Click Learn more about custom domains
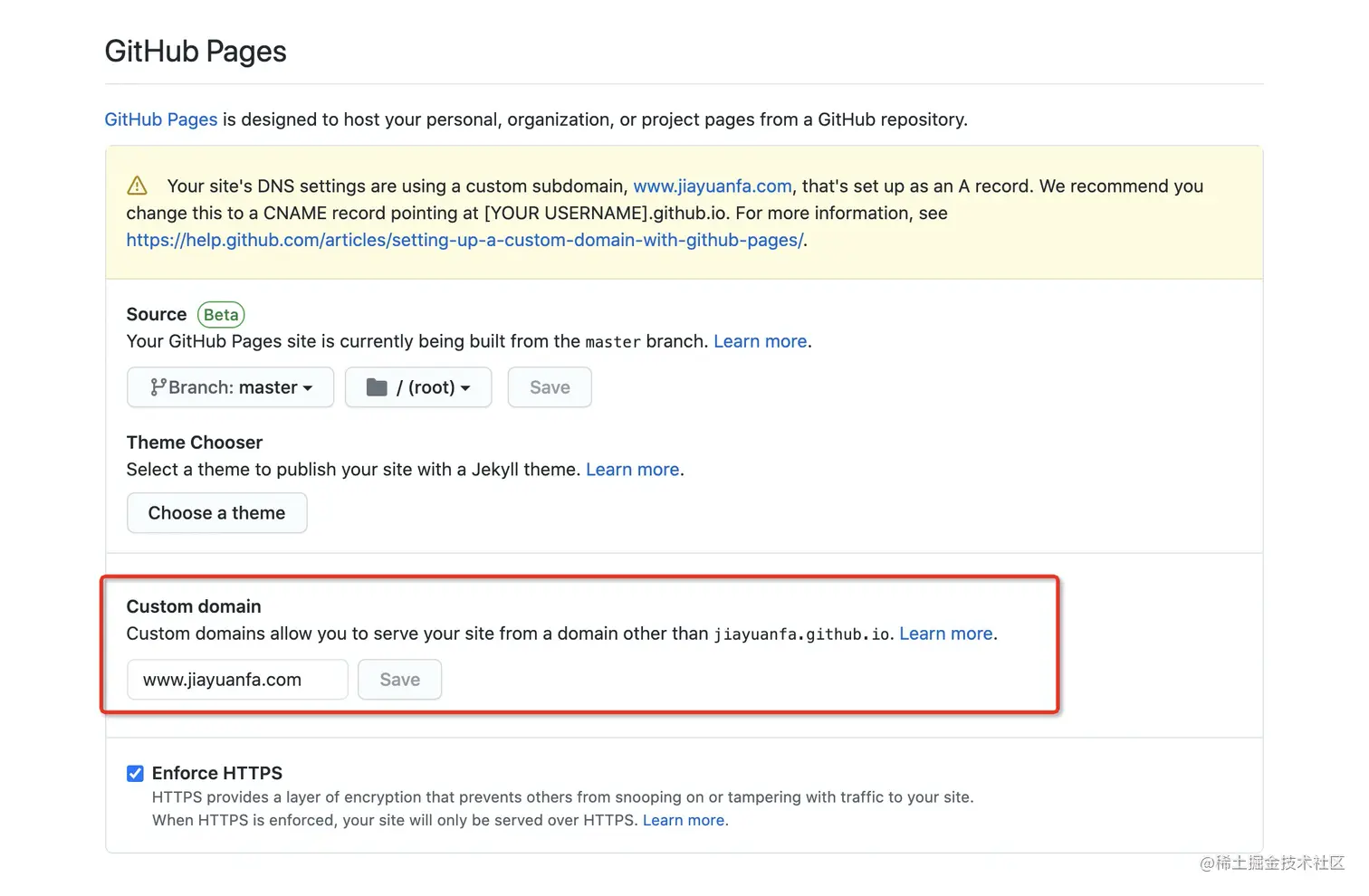Screen dimensions: 1369x896 pos(945,634)
